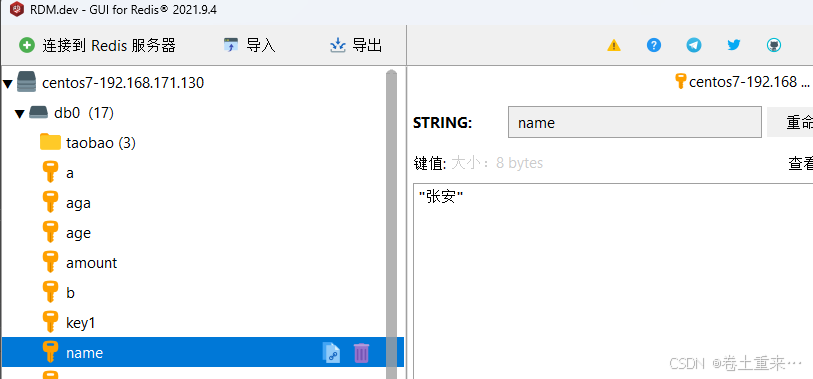Click the key tree vertical scrollbar
Image resolution: width=813 pixels, height=379 pixels.
pyautogui.click(x=391, y=224)
